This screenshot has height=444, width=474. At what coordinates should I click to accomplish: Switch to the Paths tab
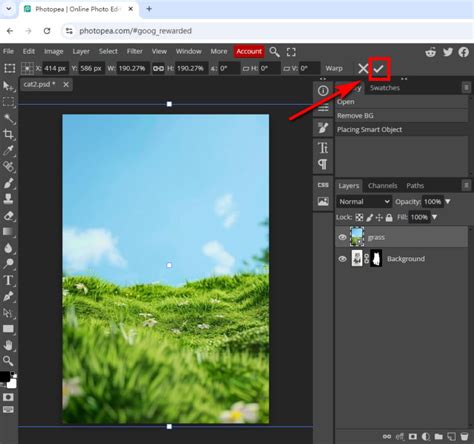point(415,186)
